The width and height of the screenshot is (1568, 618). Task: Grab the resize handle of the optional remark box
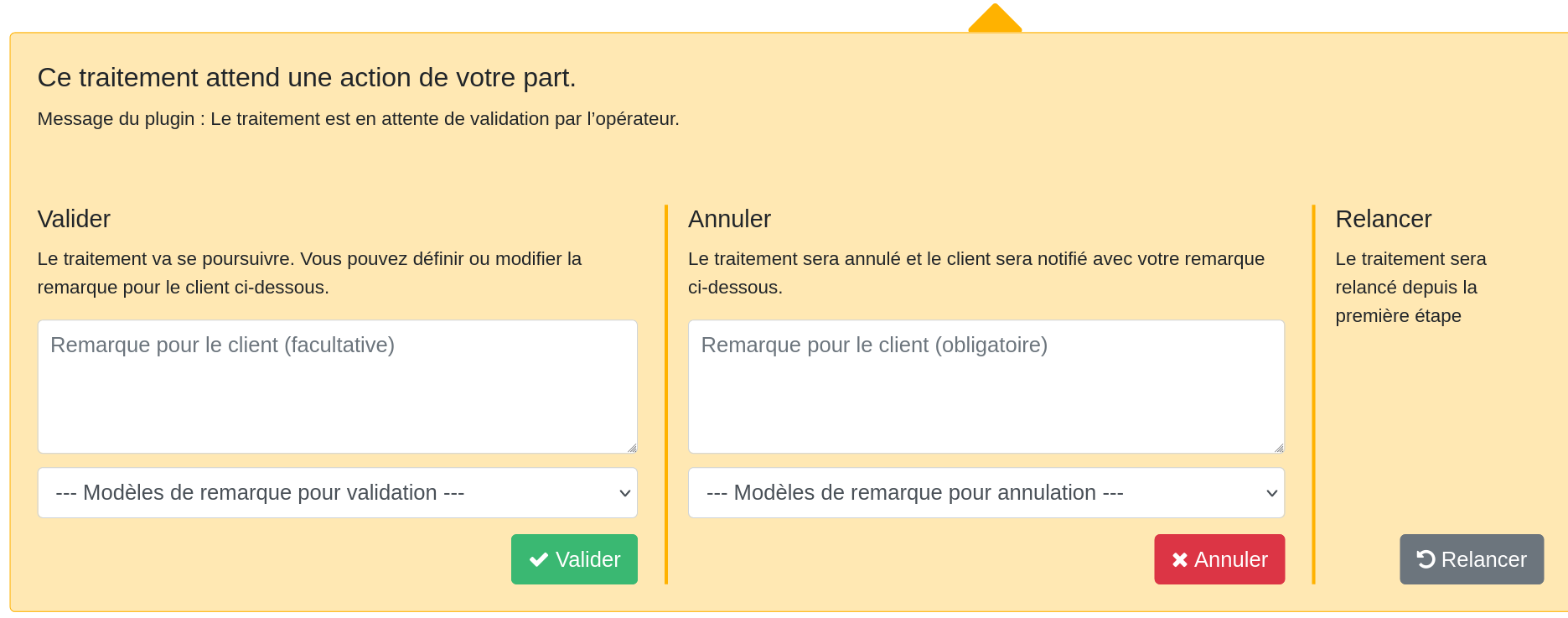[632, 449]
